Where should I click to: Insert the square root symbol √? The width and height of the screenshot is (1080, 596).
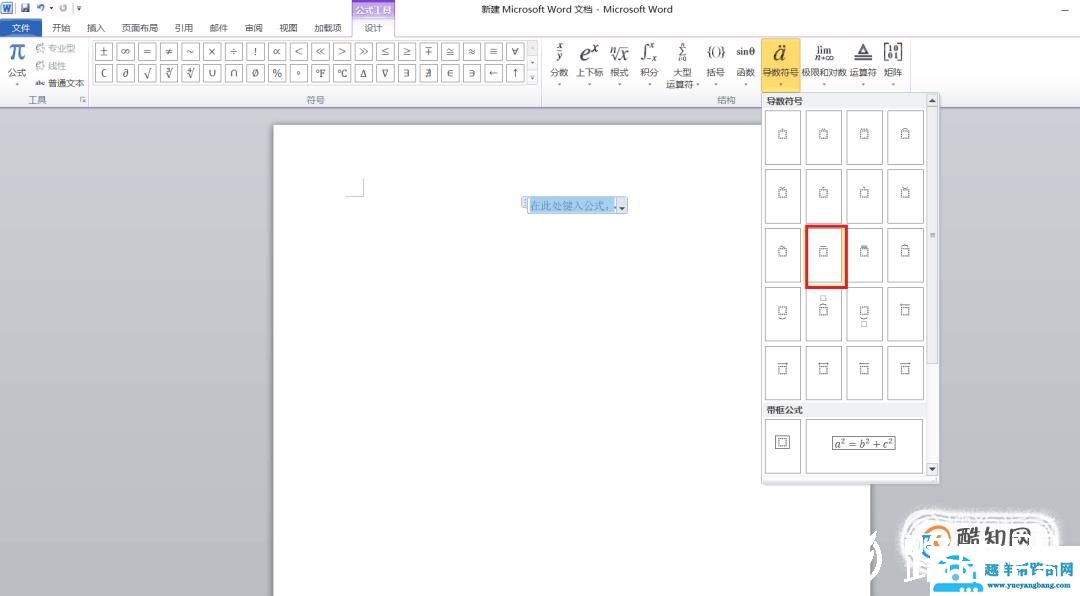147,73
